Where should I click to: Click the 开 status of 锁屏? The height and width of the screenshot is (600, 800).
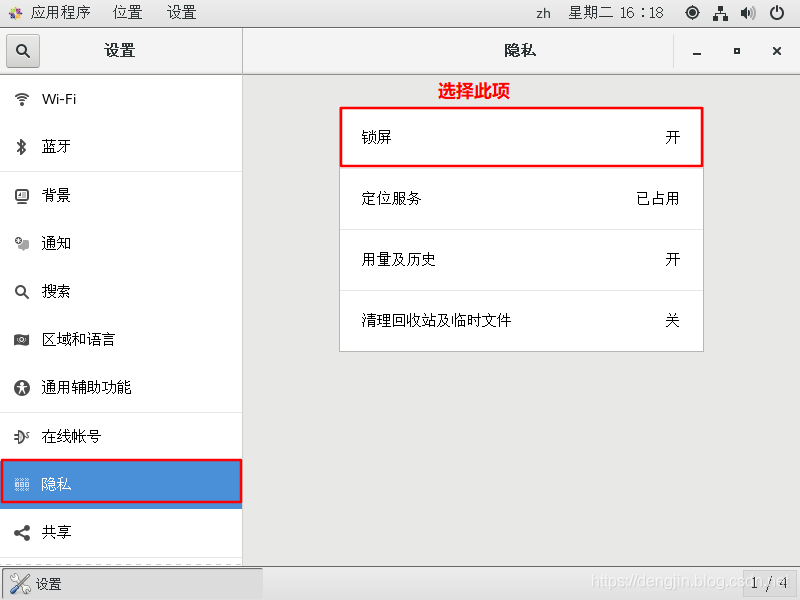click(672, 137)
